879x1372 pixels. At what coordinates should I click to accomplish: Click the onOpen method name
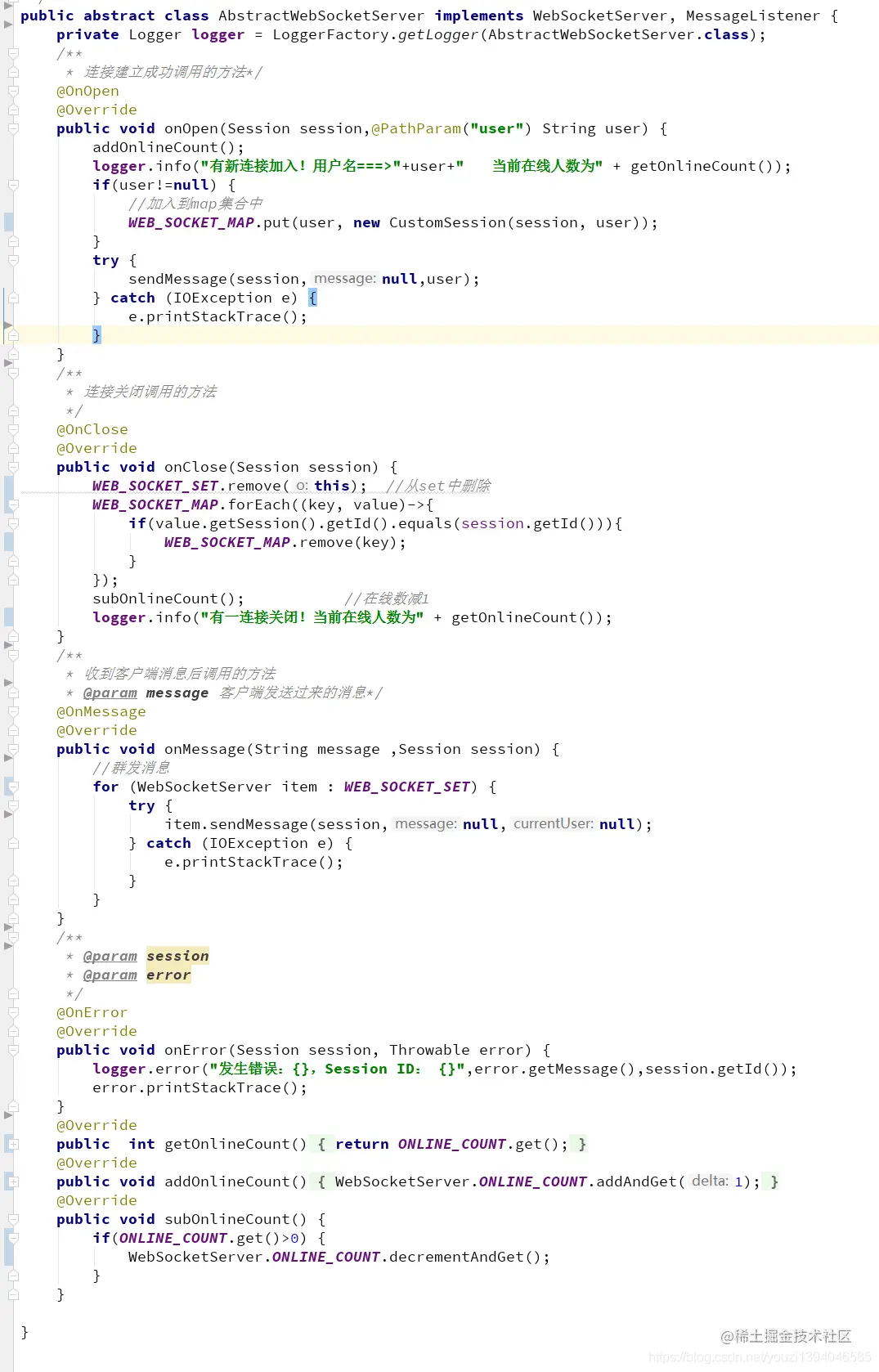191,128
